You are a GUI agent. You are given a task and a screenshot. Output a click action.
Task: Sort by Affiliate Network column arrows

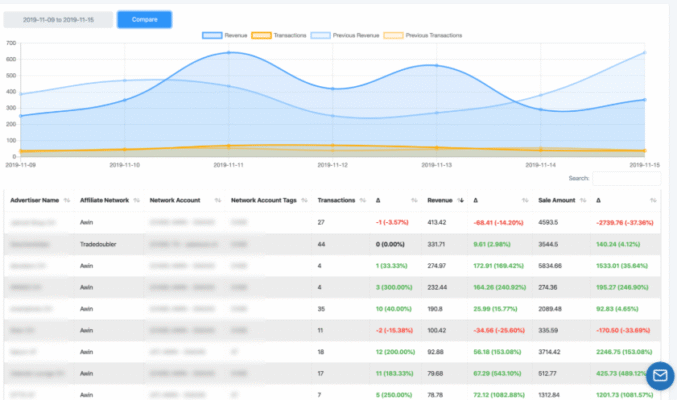click(x=138, y=200)
